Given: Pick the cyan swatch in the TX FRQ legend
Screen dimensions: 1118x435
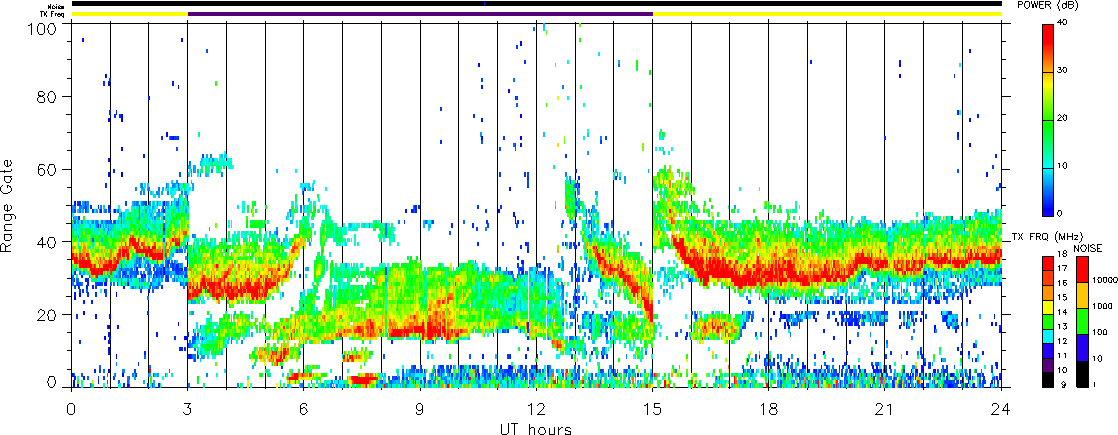Looking at the screenshot, I should 1048,336.
